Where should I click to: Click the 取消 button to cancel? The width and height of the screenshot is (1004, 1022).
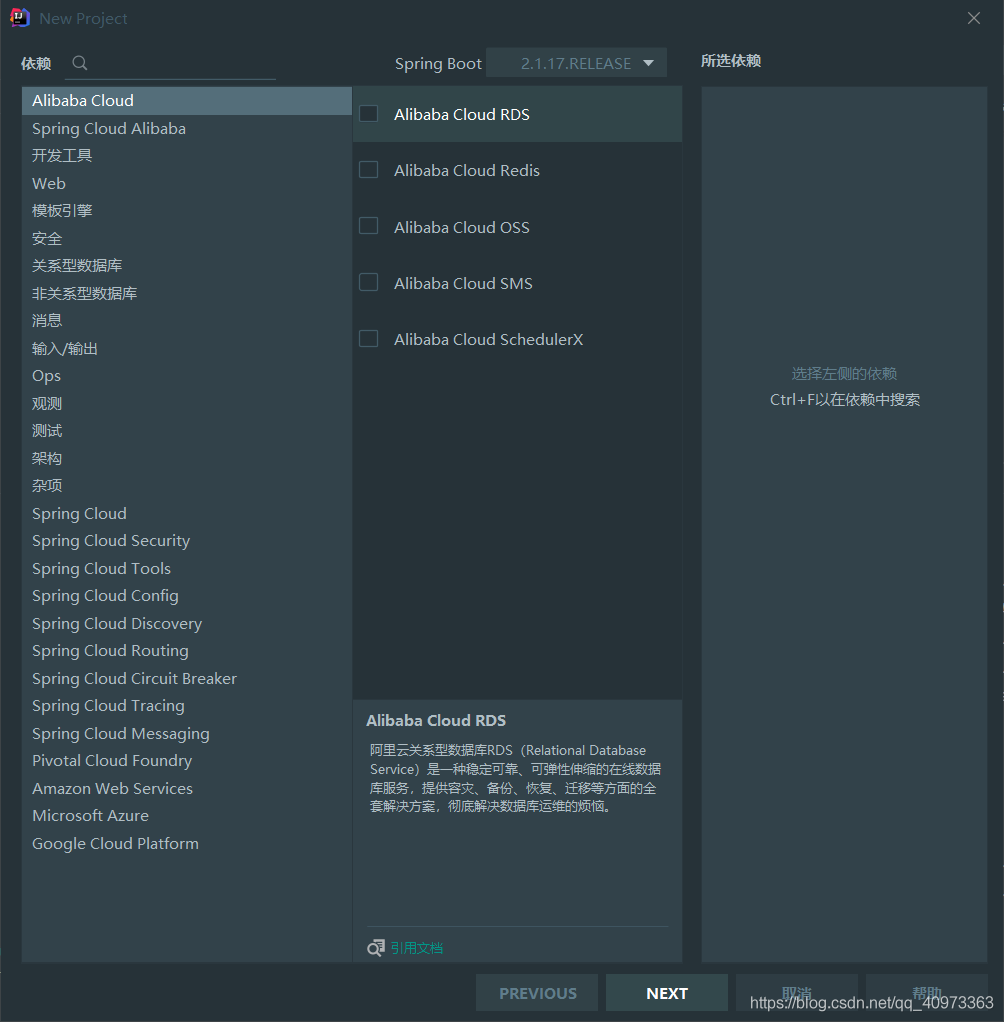[796, 992]
